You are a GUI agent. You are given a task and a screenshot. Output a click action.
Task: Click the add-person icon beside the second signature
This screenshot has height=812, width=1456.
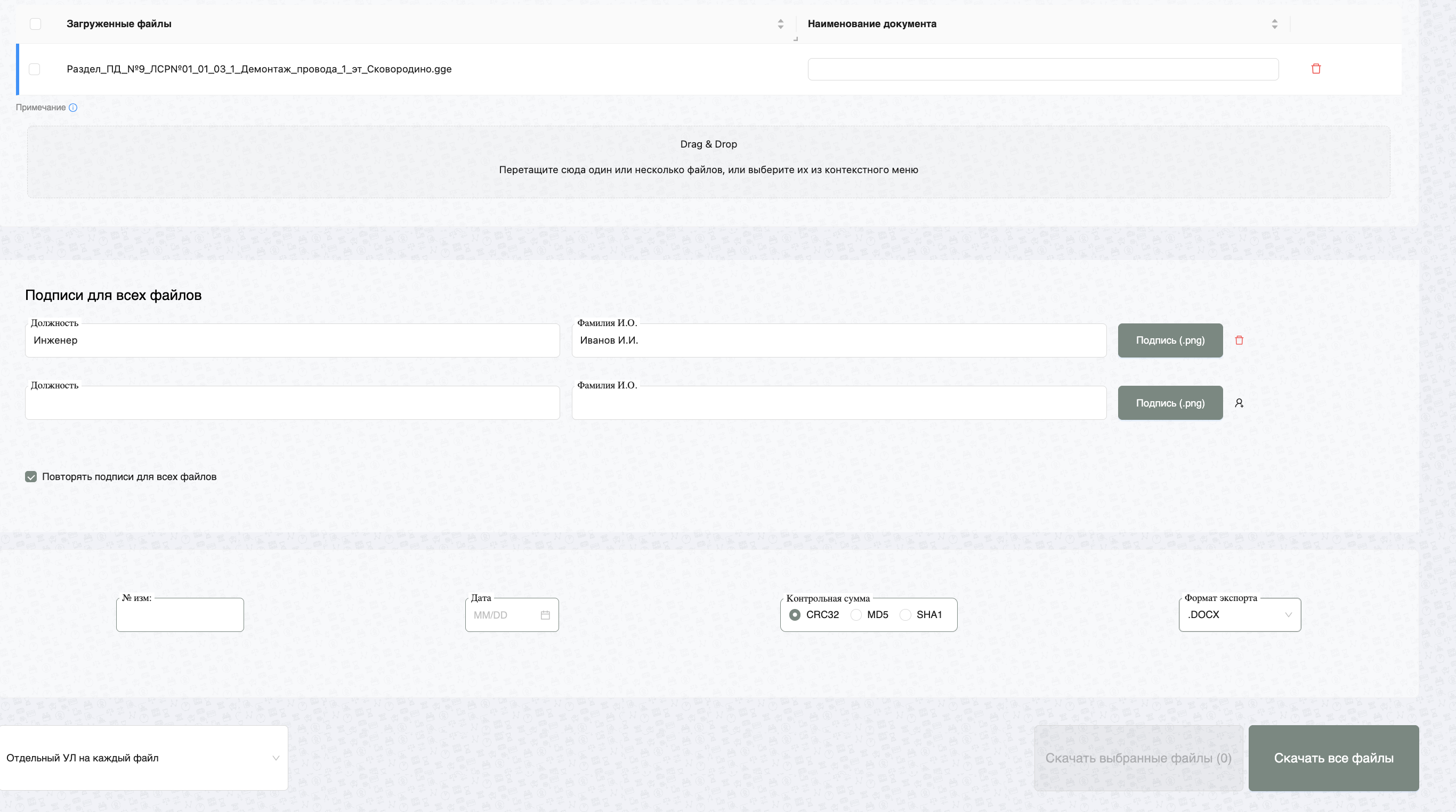pos(1239,403)
